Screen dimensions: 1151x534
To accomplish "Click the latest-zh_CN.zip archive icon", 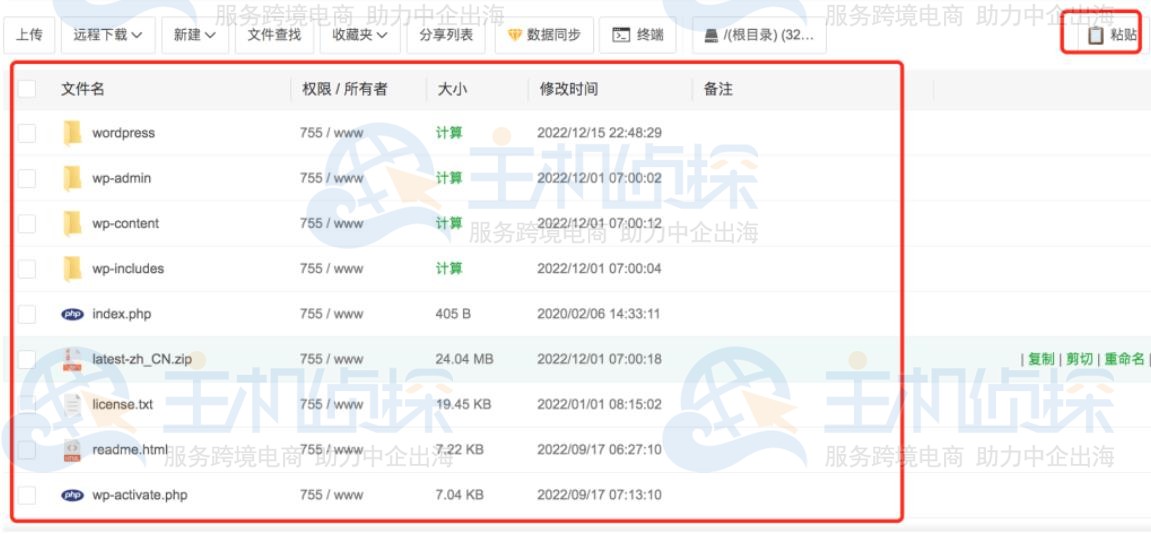I will point(72,359).
